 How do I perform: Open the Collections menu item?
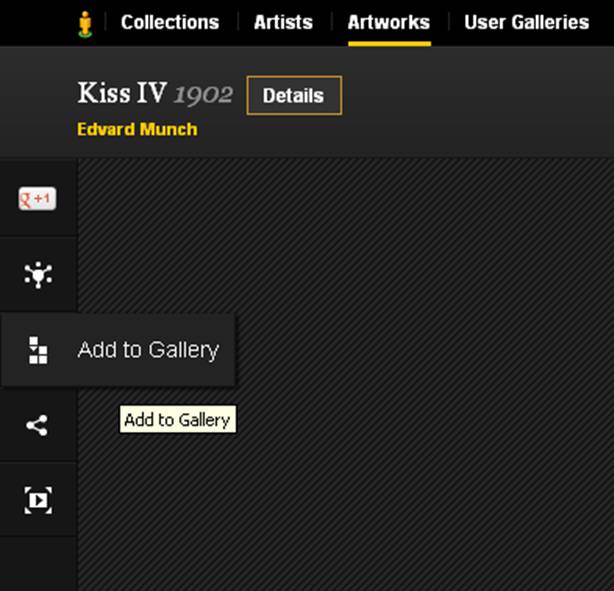click(170, 22)
